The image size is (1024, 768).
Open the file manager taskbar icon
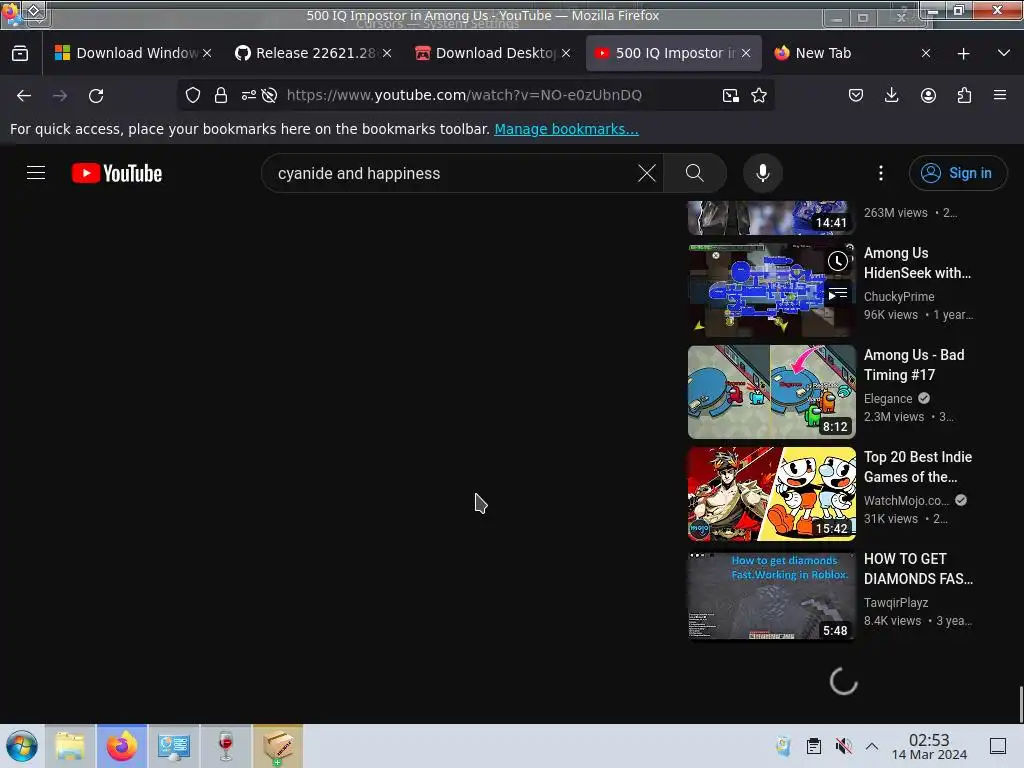pos(70,746)
